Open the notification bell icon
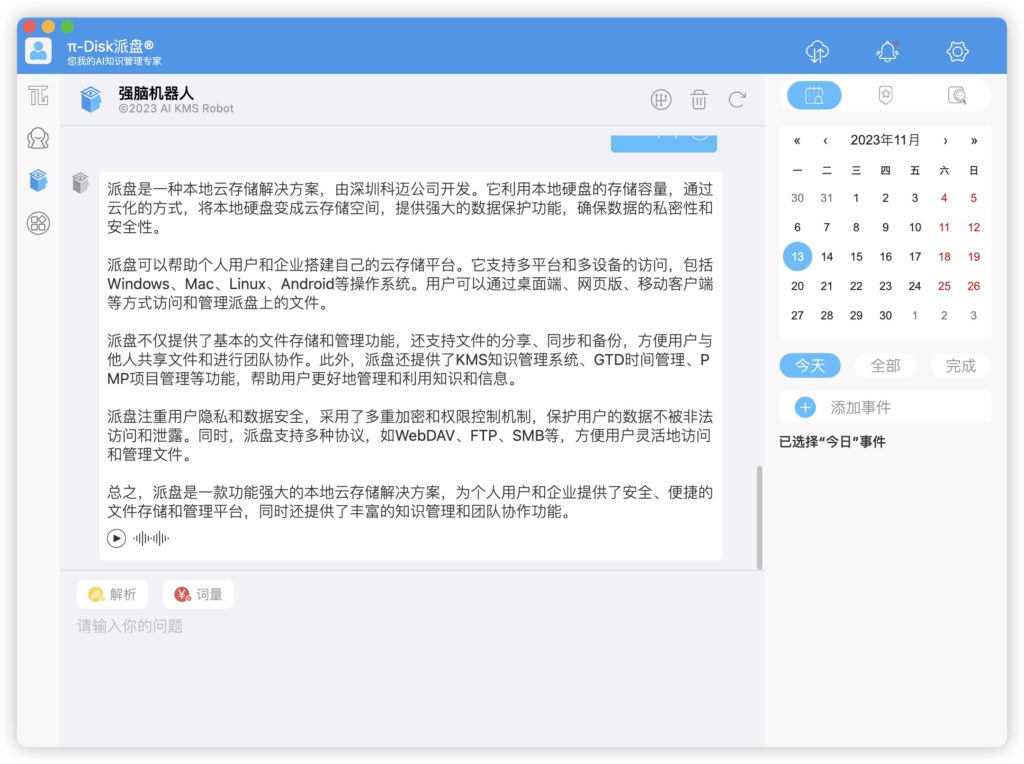This screenshot has width=1024, height=764. click(888, 51)
